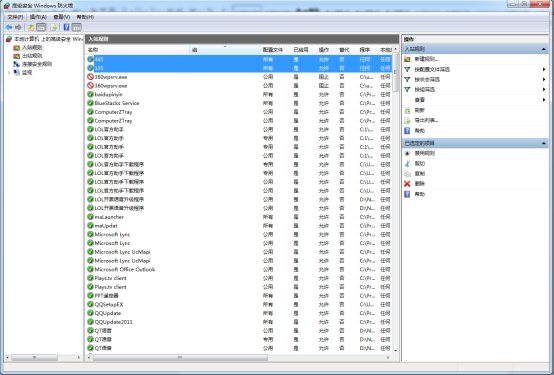Click the 导出列表 icon in Actions pane
554x375 pixels.
pos(407,121)
